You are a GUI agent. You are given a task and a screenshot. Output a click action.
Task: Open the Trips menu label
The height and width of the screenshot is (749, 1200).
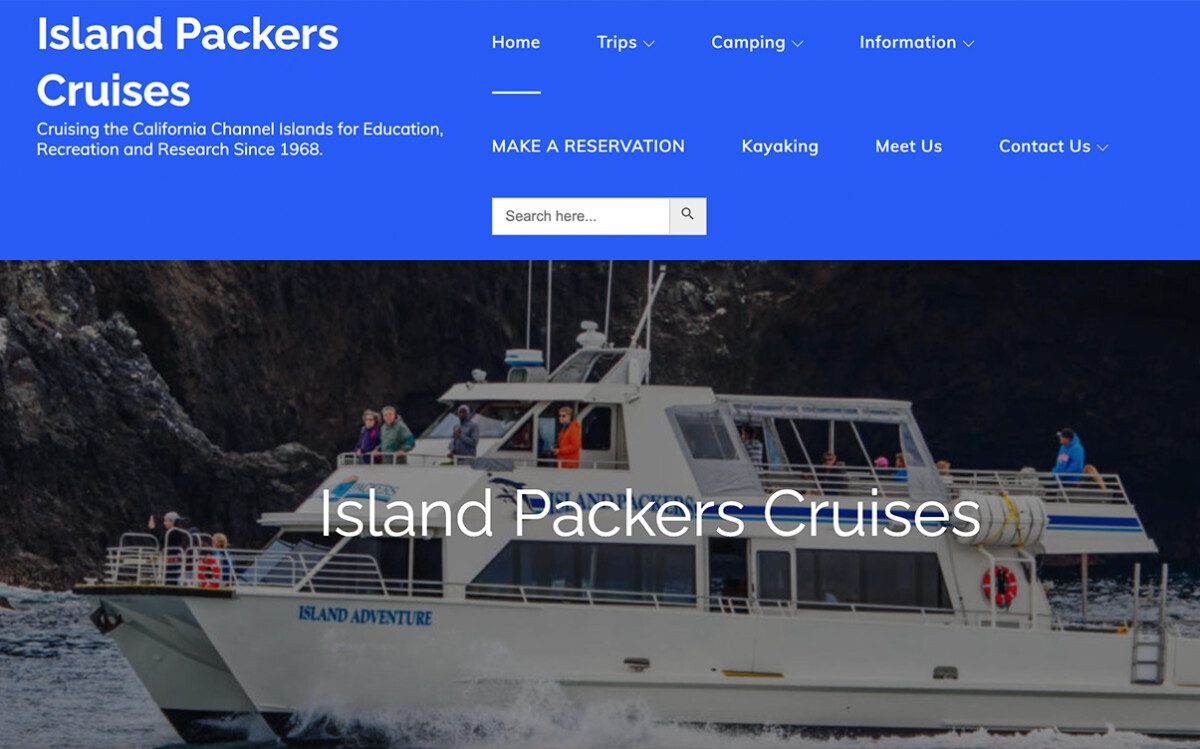tap(617, 42)
